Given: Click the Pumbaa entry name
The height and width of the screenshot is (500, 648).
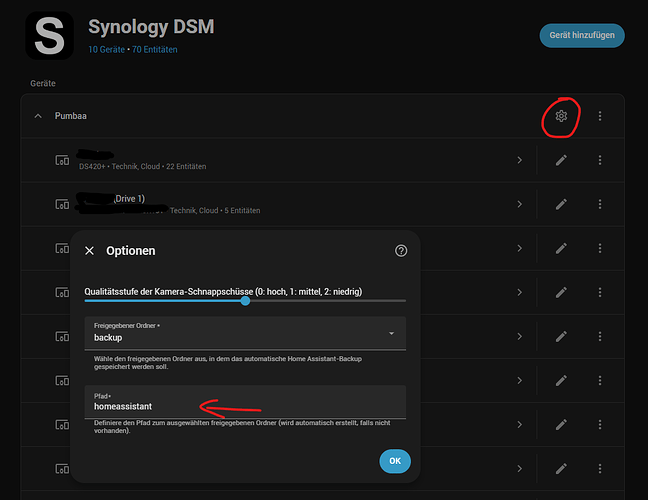Looking at the screenshot, I should [x=71, y=116].
